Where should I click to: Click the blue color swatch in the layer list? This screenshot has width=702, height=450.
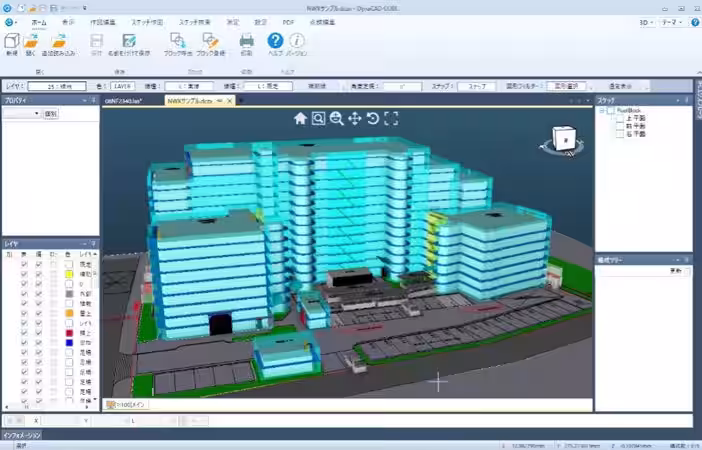coord(69,343)
